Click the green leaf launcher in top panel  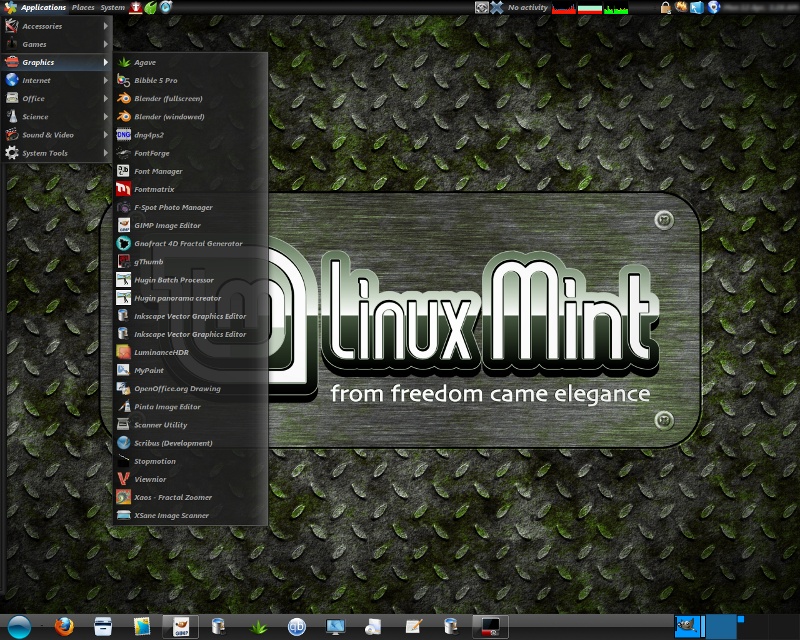click(151, 7)
